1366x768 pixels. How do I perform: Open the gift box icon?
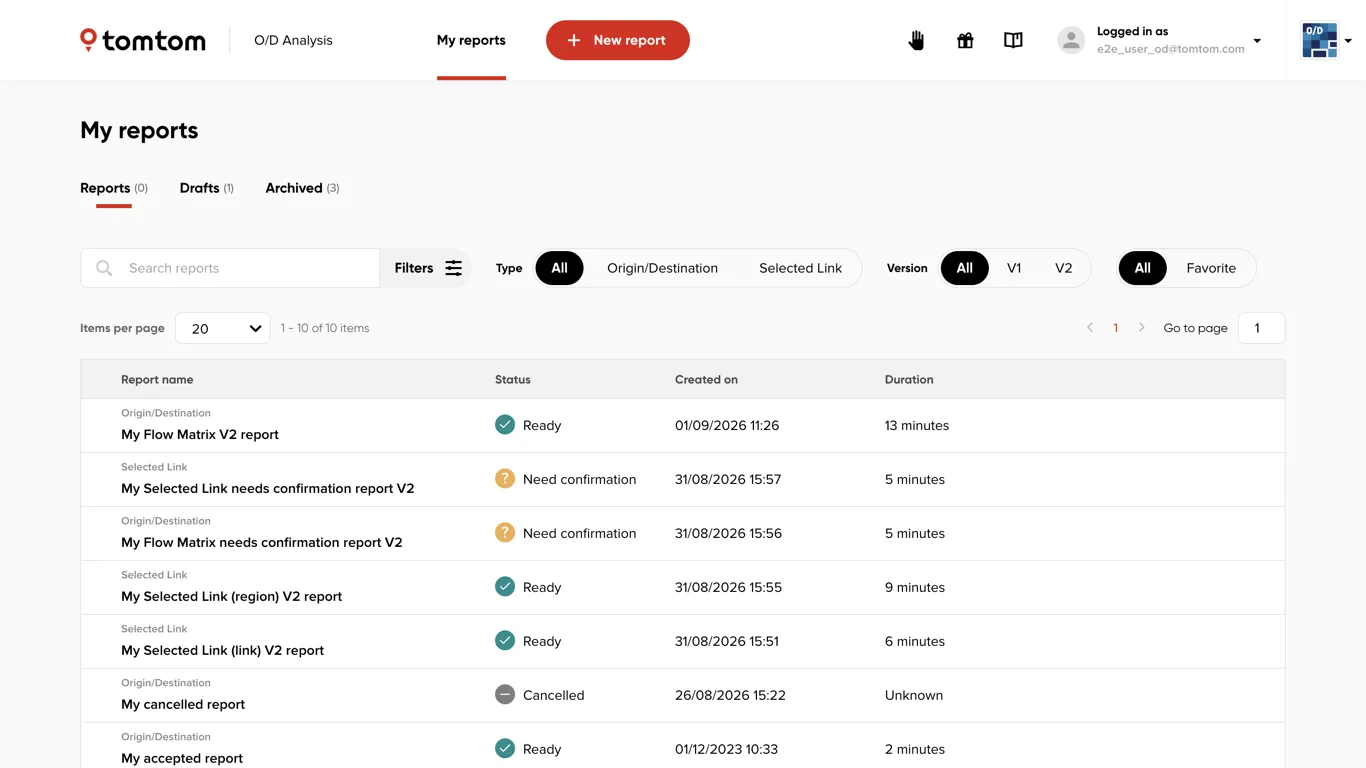[965, 40]
